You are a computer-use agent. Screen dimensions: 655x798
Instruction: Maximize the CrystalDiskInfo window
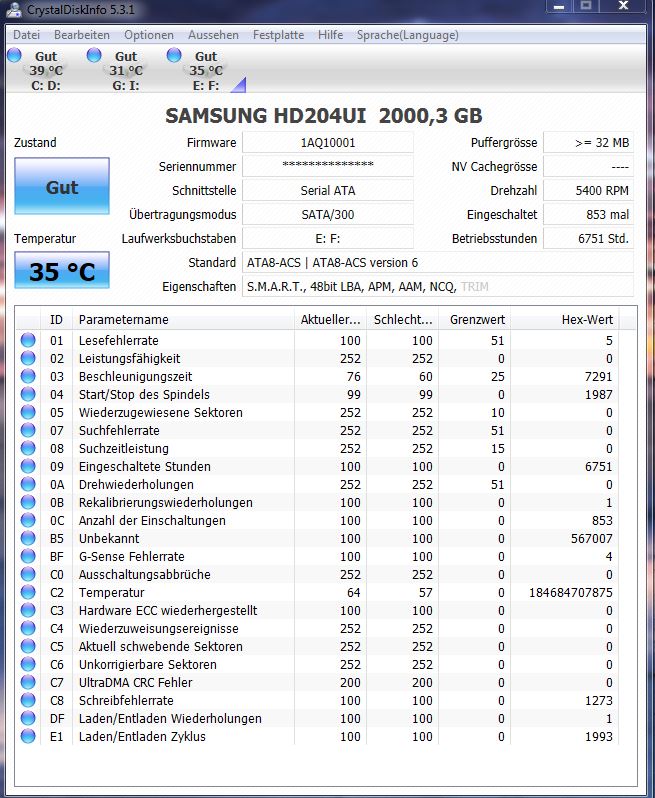pos(586,6)
